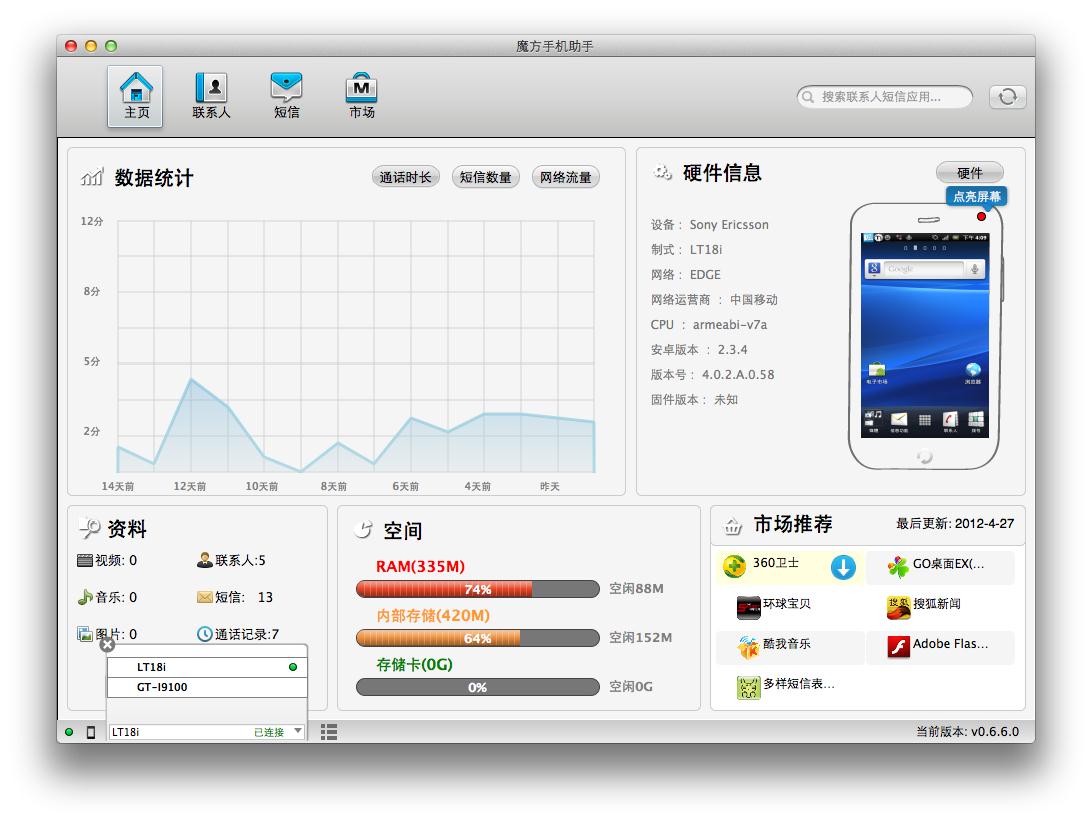Click the 点亮屏幕 wake screen button
Image resolution: width=1092 pixels, height=822 pixels.
[x=975, y=197]
